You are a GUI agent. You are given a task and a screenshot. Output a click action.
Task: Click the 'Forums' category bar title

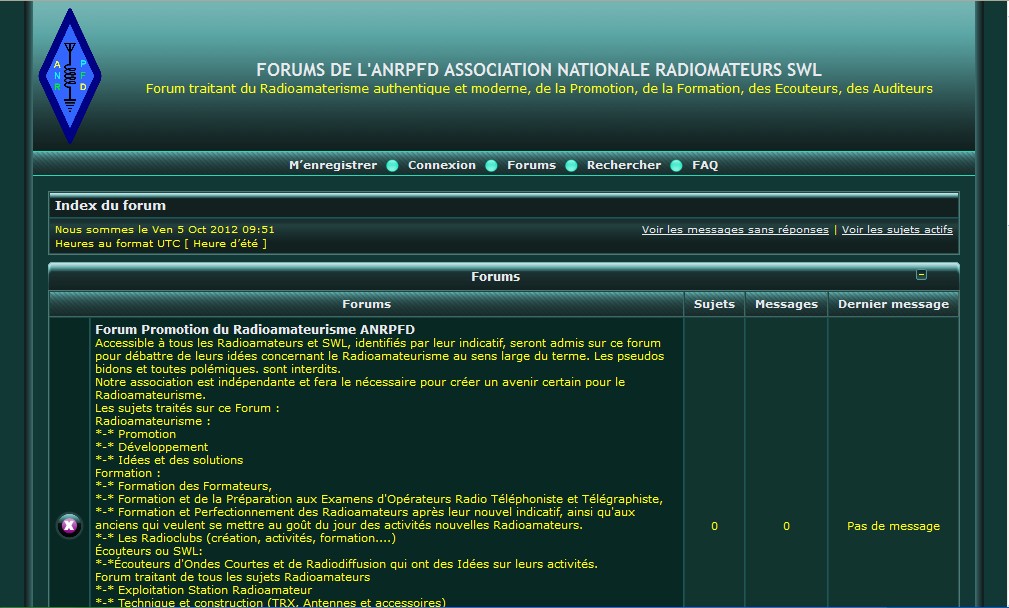[495, 277]
